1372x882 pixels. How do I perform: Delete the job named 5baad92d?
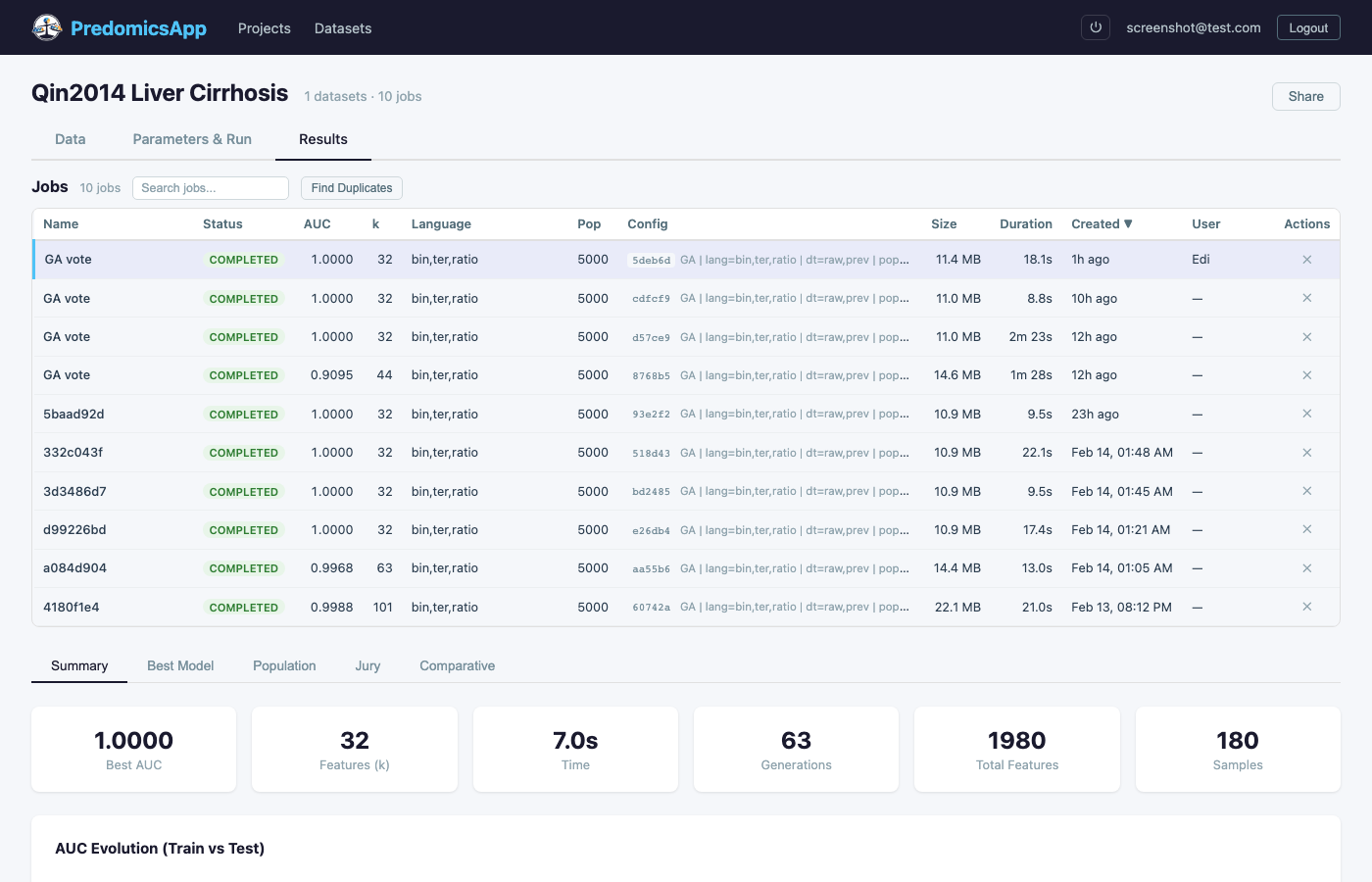coord(1306,414)
